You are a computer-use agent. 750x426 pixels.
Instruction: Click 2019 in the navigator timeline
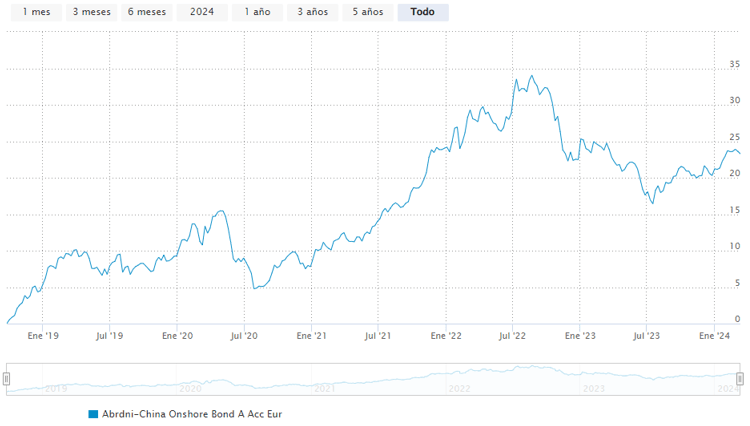55,388
